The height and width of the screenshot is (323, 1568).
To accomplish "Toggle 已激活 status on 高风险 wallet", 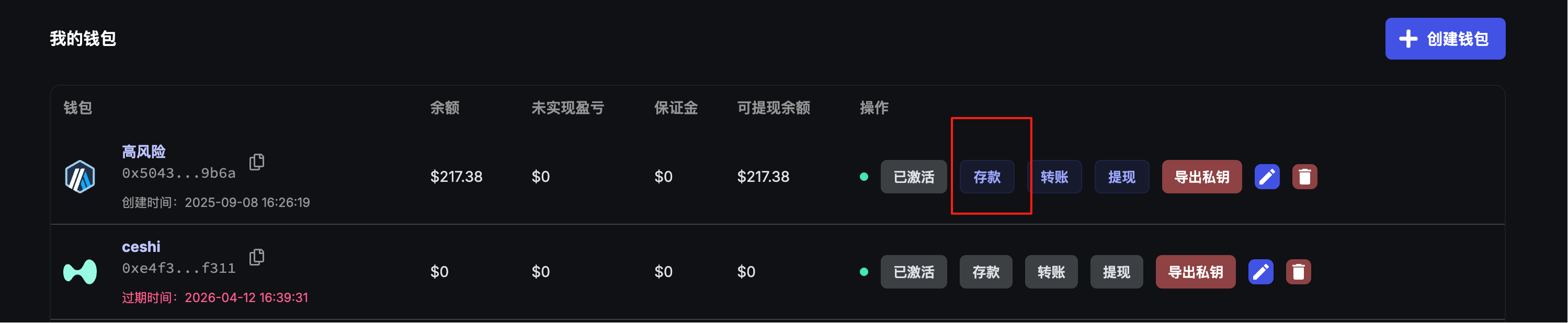I will [913, 177].
